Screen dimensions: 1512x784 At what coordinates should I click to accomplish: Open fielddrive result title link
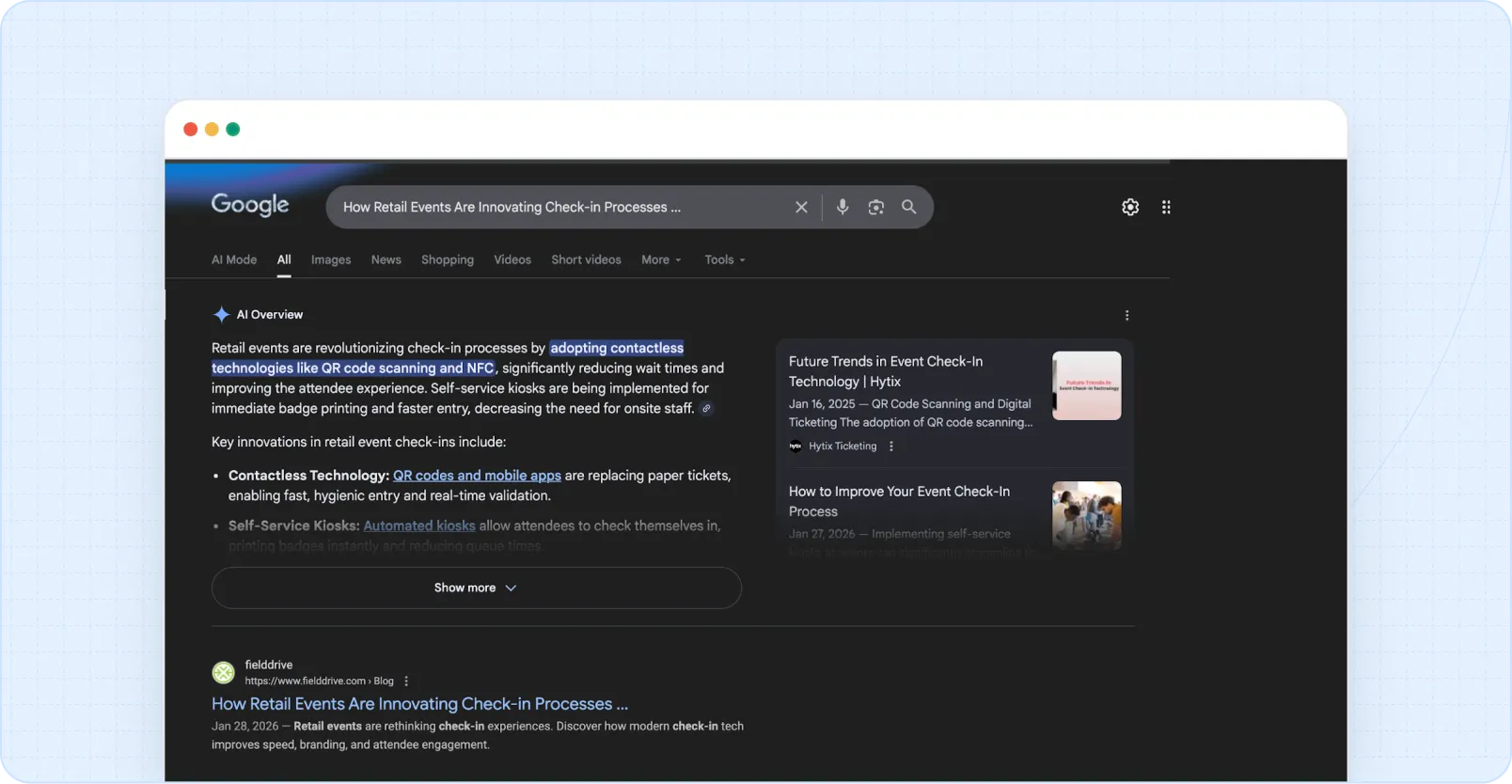coord(419,703)
